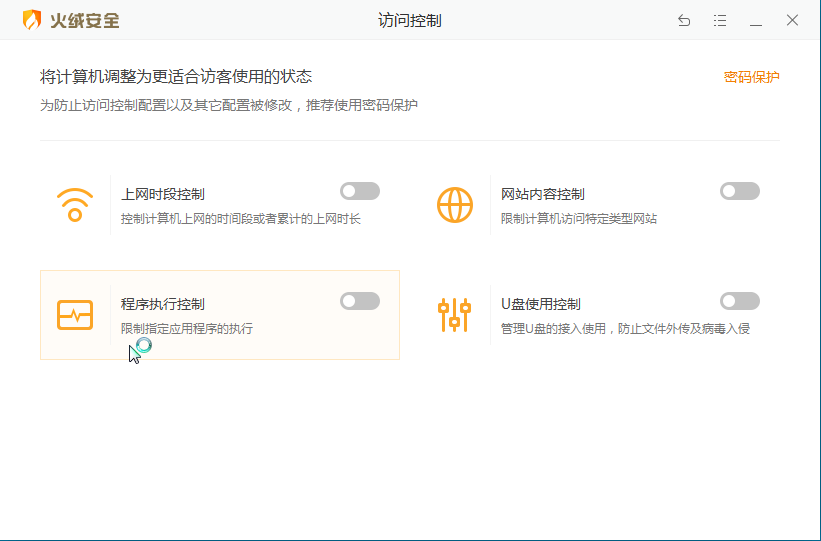Open 网站内容控制 settings by its title
821x541 pixels.
coord(543,194)
